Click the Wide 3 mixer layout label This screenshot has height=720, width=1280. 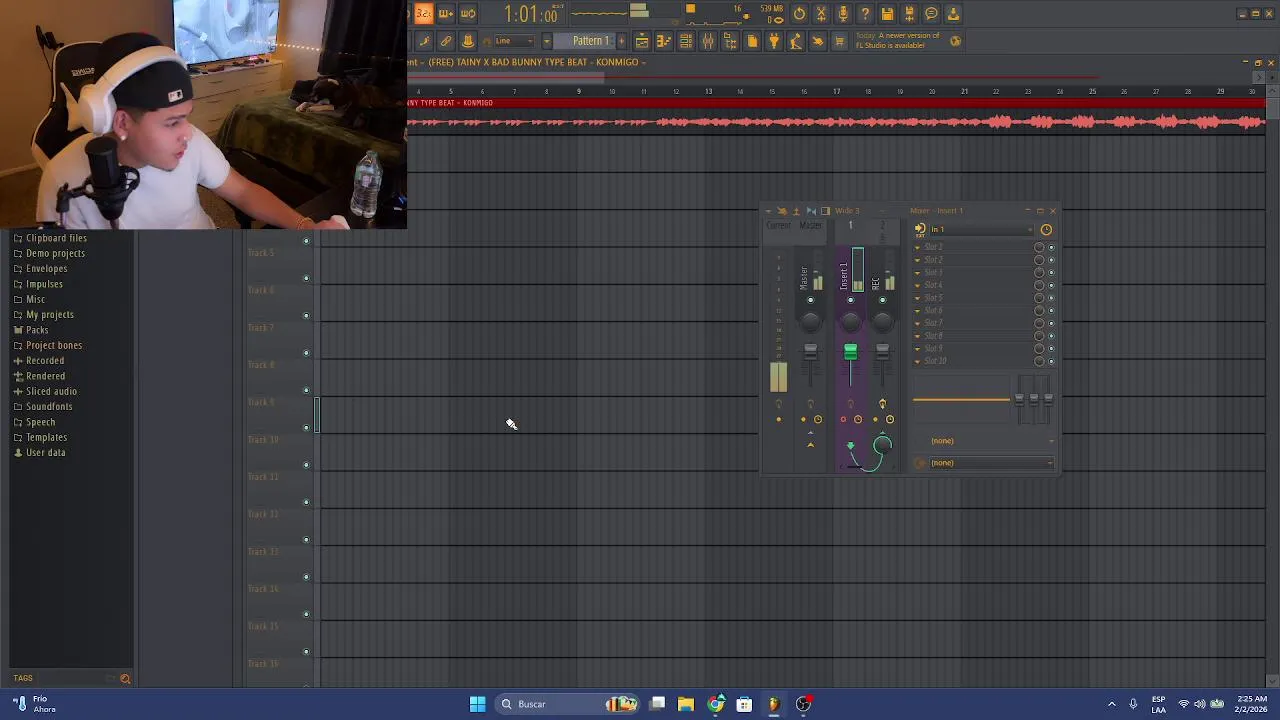[847, 211]
